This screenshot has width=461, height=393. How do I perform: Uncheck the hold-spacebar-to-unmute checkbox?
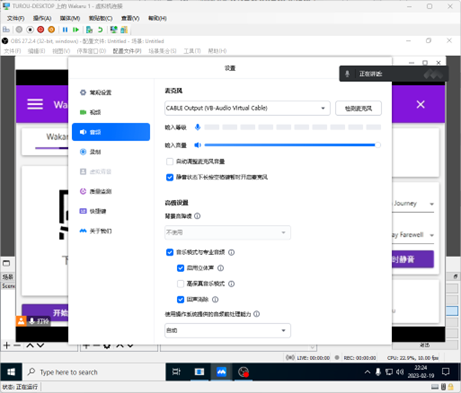tap(170, 177)
